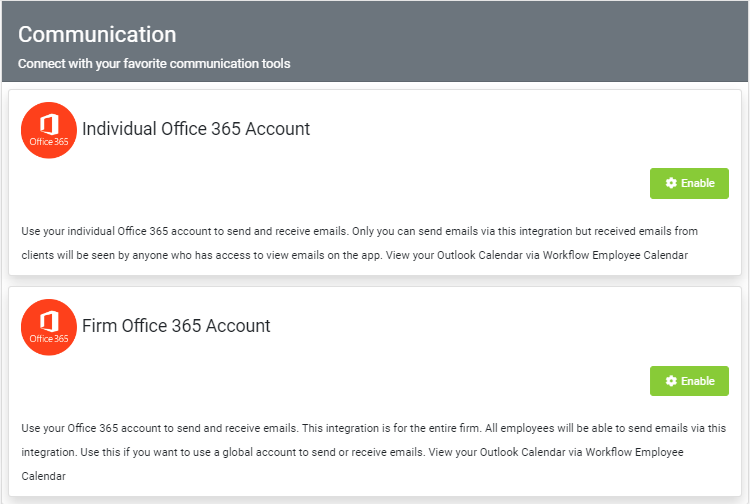The height and width of the screenshot is (504, 750).
Task: Click the Communication section title
Action: tap(97, 34)
